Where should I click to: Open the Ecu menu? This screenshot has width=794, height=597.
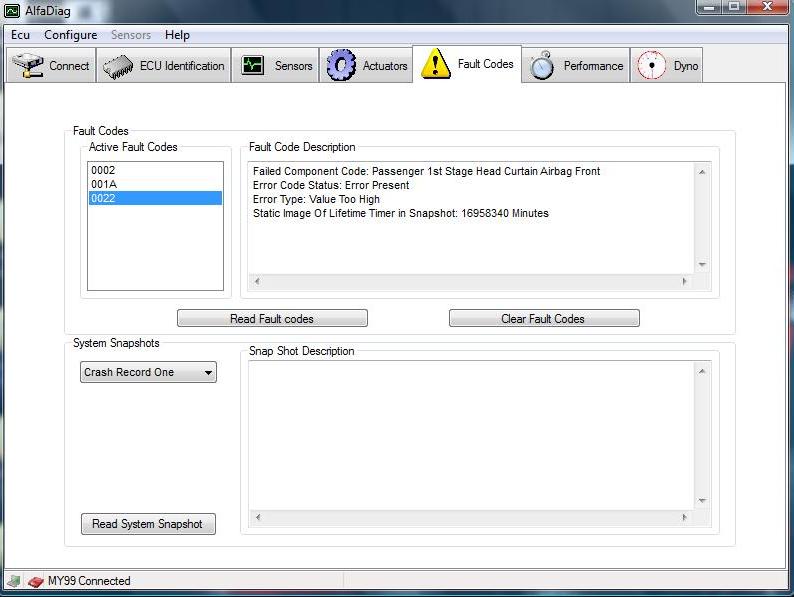tap(20, 35)
